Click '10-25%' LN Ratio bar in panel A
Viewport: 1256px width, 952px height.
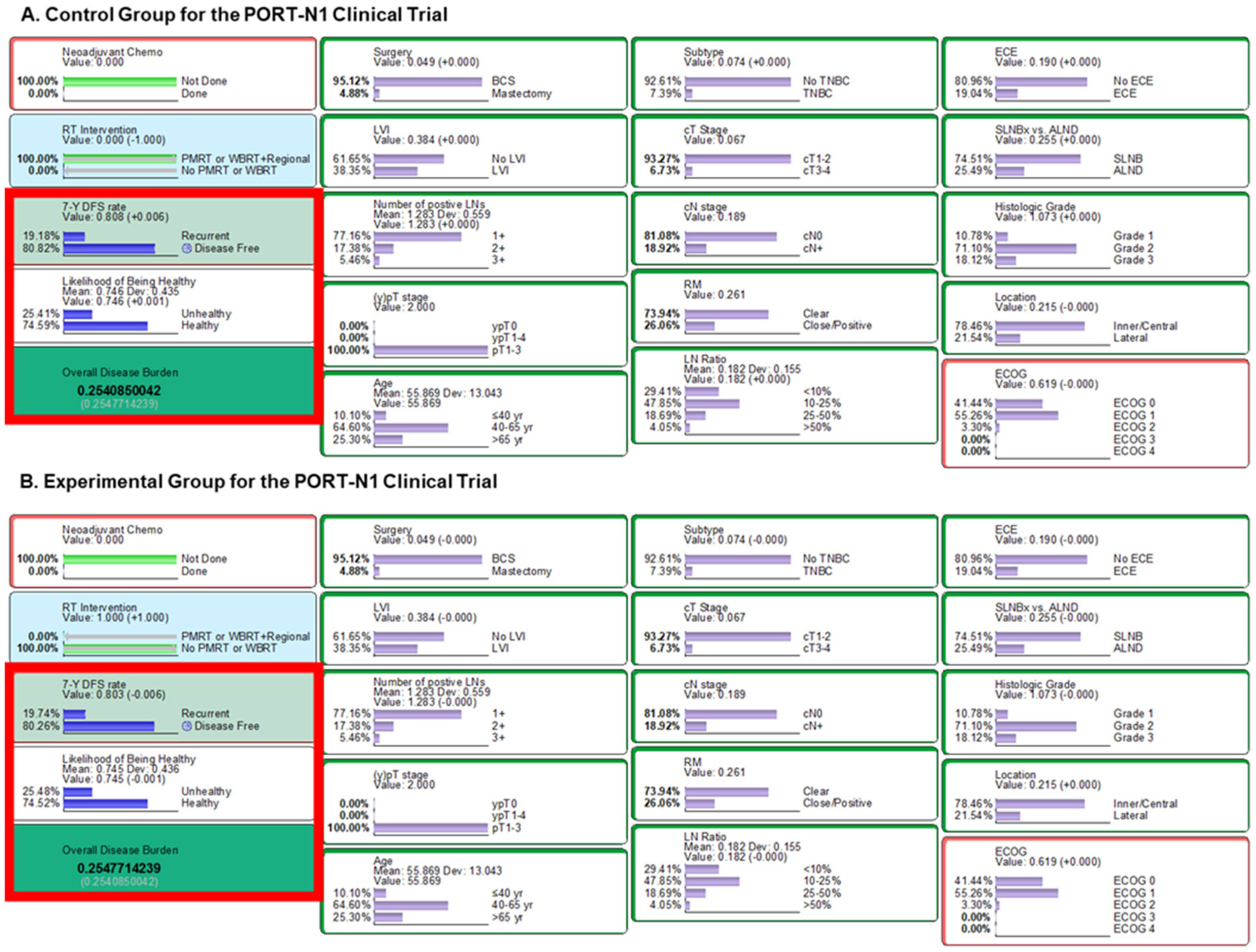(712, 404)
